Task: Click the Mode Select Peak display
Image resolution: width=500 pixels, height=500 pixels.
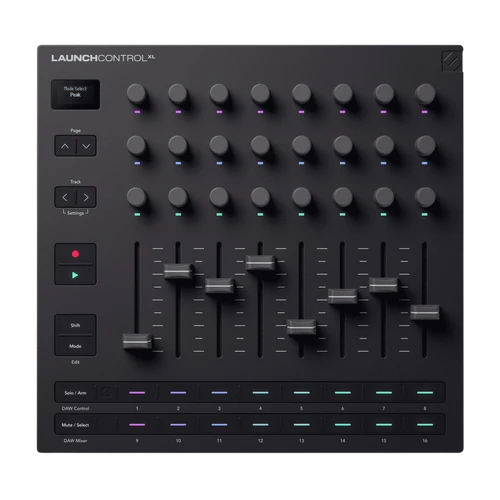Action: [x=75, y=94]
